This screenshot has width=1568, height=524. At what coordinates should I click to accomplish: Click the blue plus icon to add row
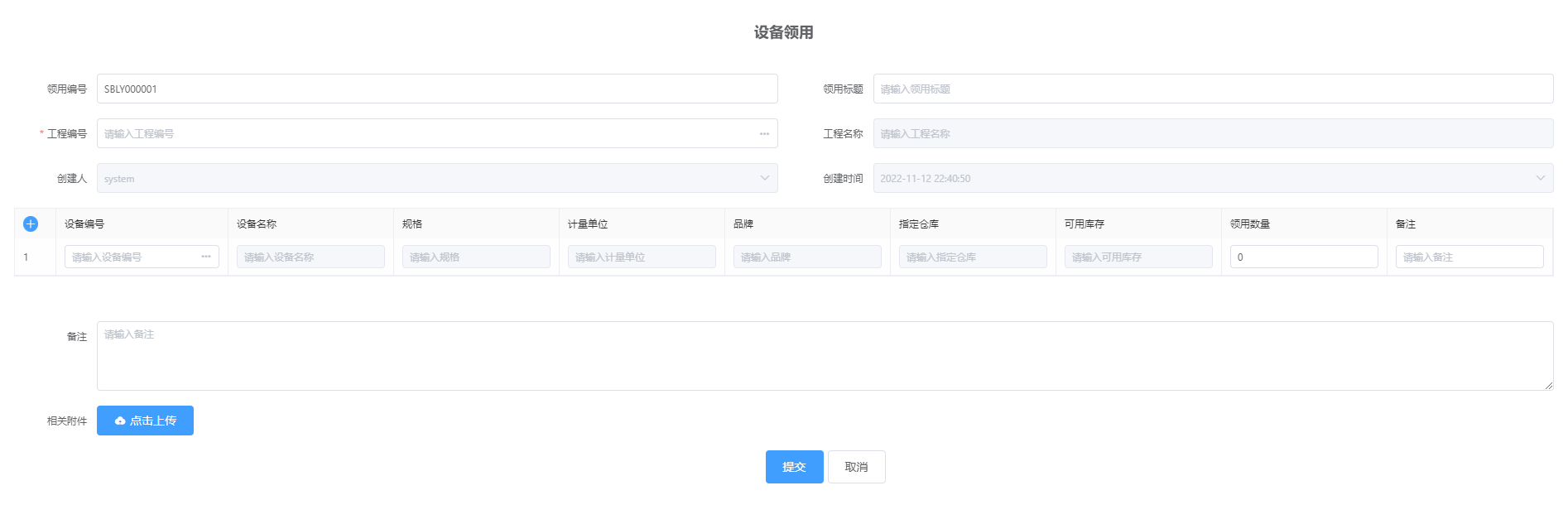pyautogui.click(x=31, y=224)
